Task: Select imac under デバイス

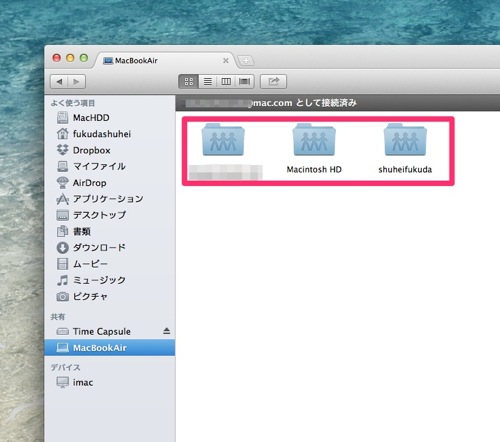Action: point(109,382)
